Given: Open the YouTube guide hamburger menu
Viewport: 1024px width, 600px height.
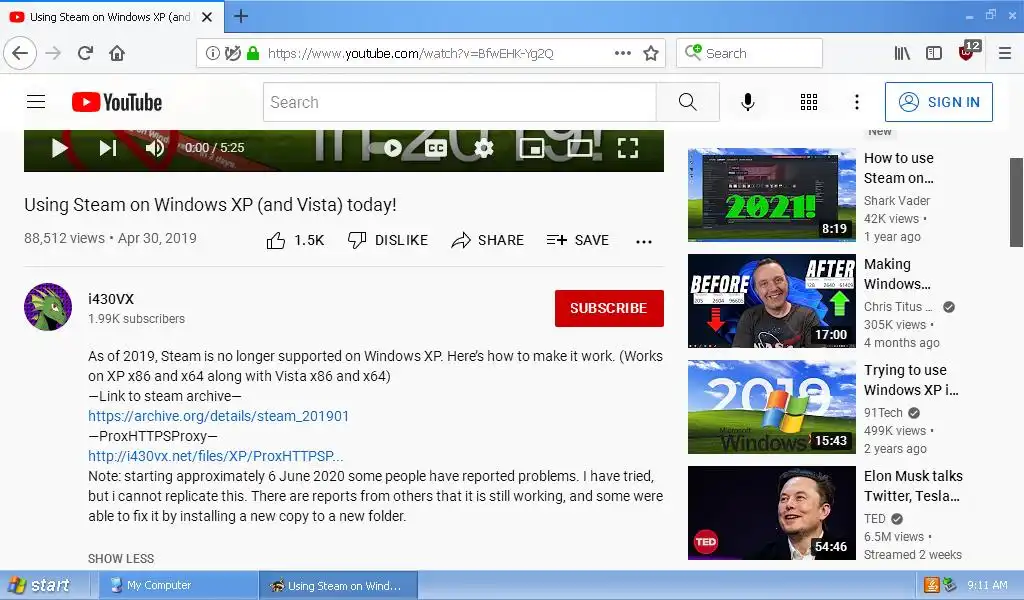Looking at the screenshot, I should 36,102.
